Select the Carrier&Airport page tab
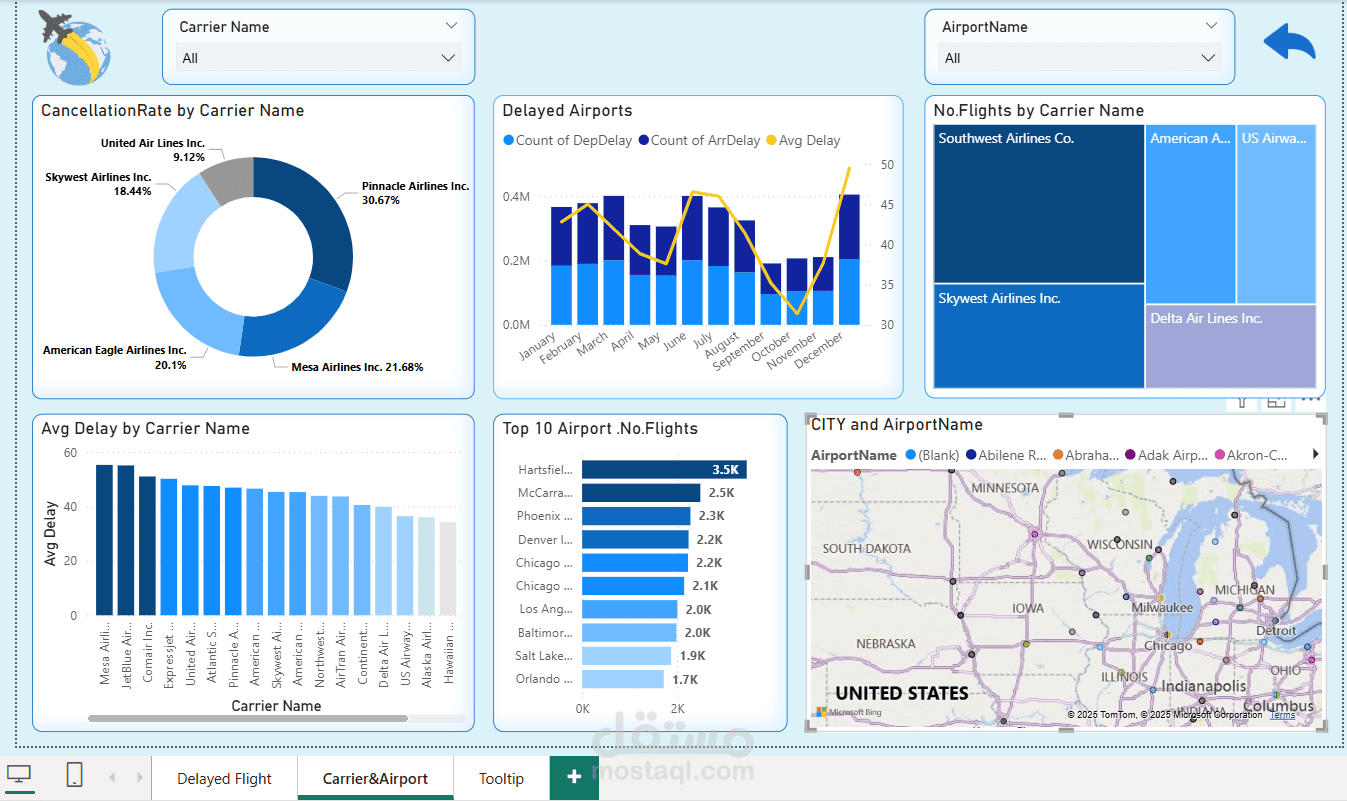 375,778
